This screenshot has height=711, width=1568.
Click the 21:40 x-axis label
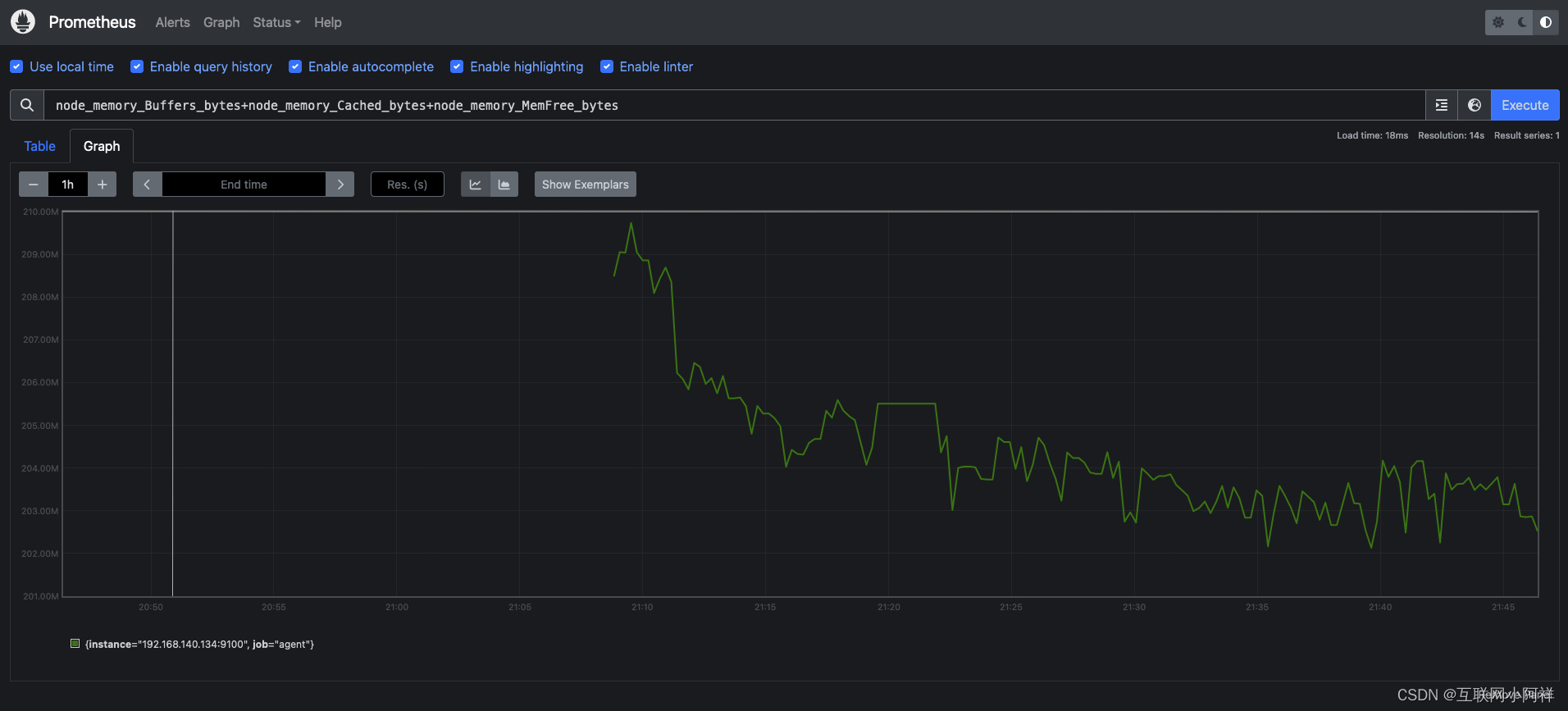(1380, 607)
